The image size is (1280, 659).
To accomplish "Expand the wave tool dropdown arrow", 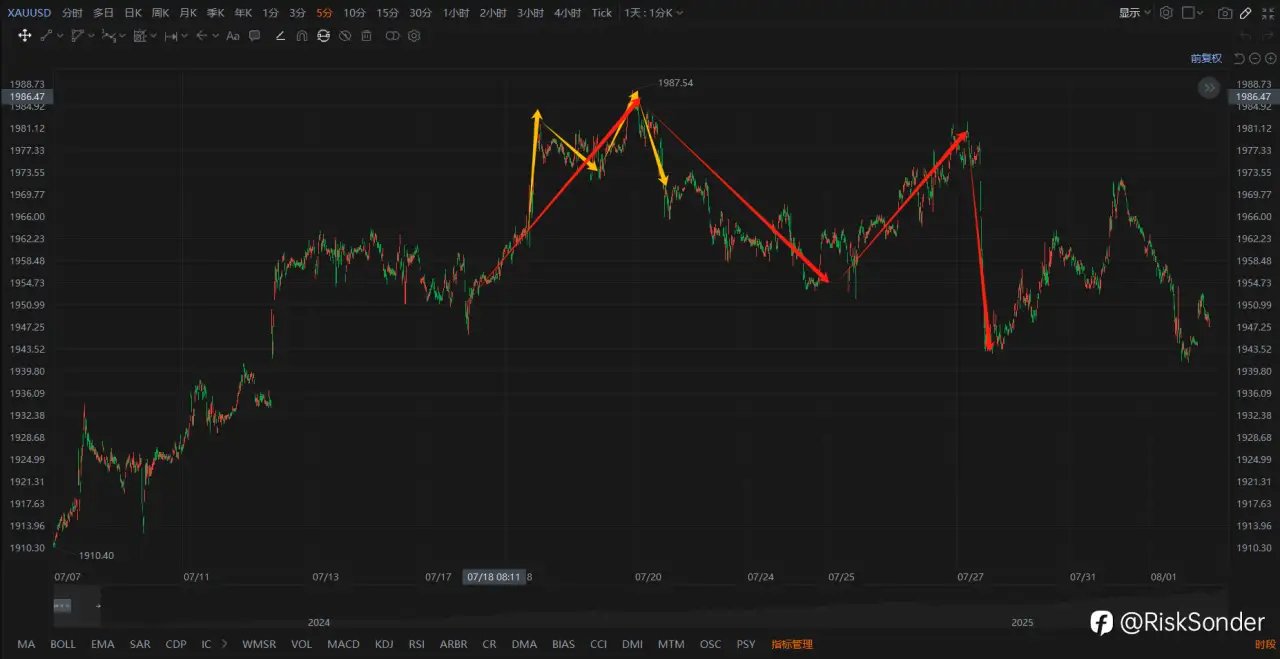I will [x=122, y=35].
